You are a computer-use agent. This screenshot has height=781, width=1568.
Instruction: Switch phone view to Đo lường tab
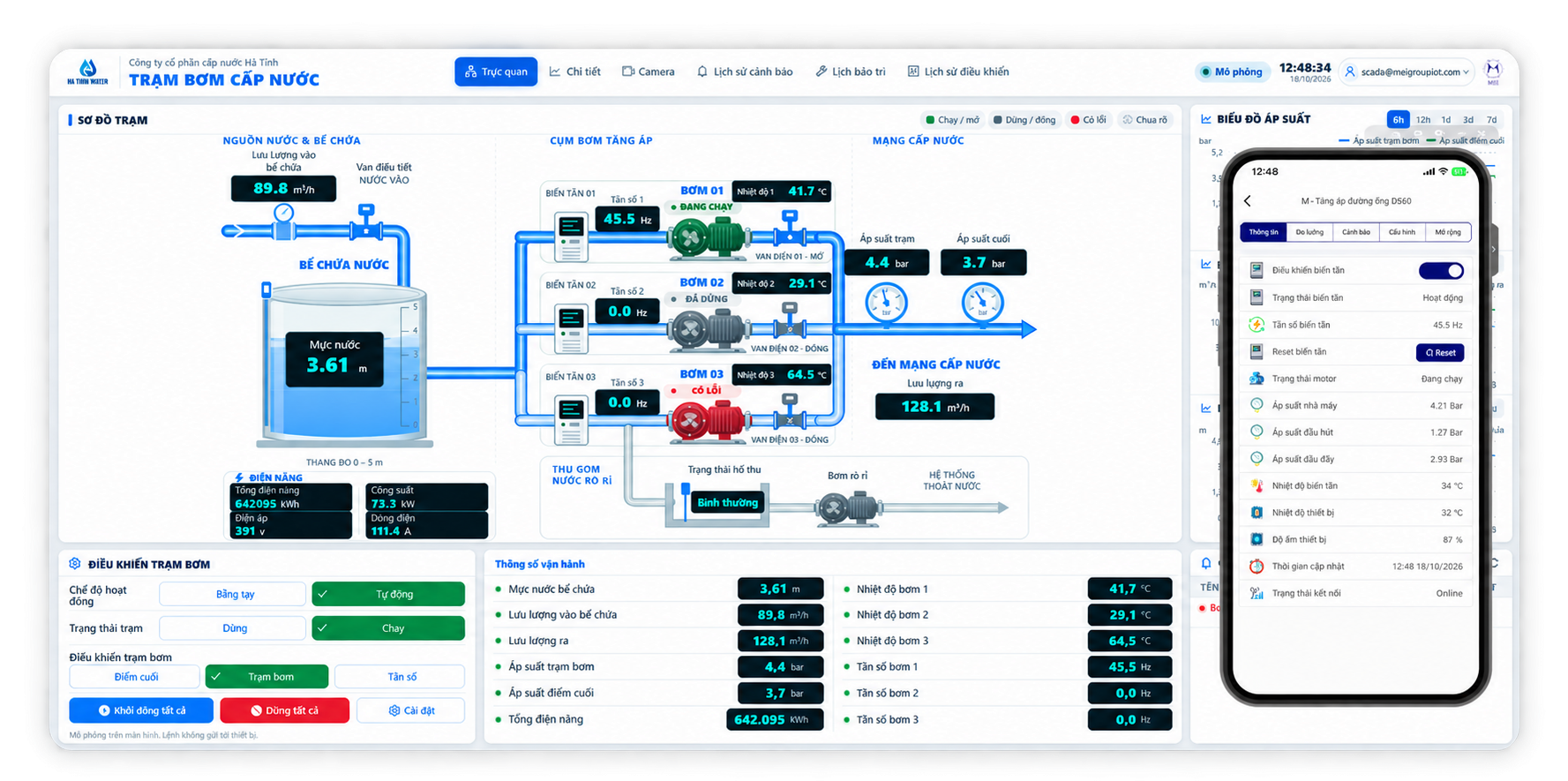[1309, 232]
